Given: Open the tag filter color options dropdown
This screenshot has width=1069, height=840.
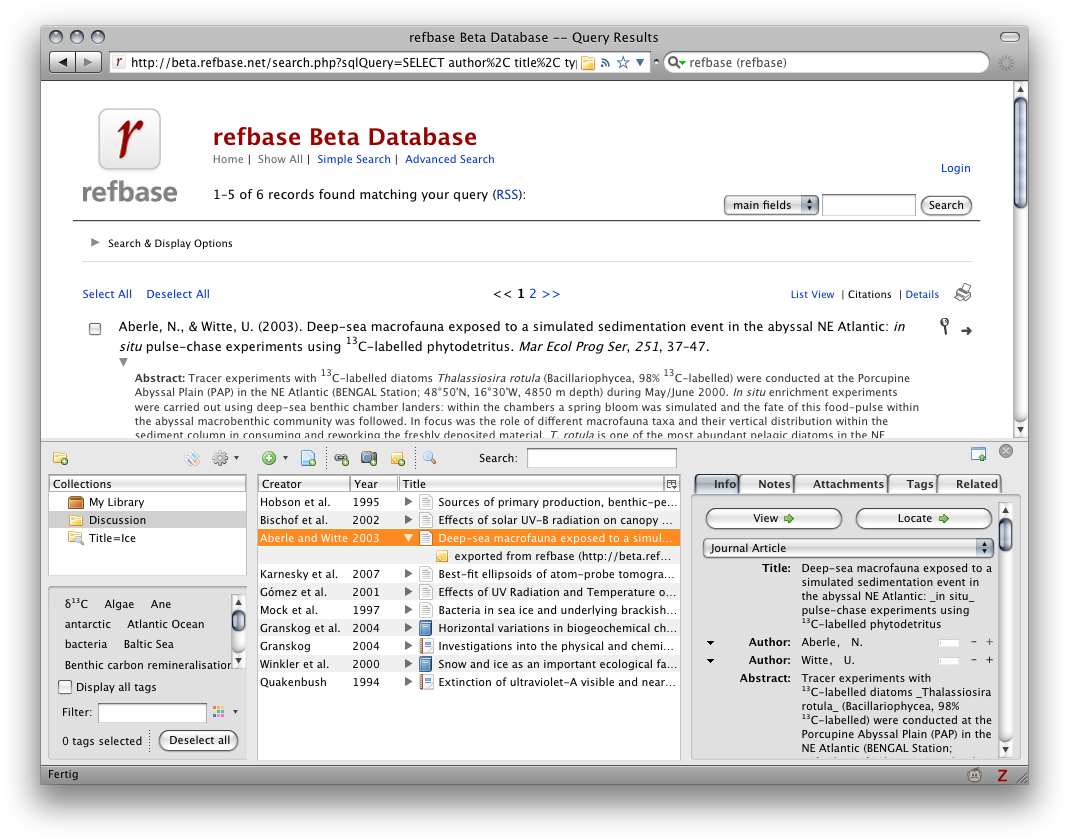Looking at the screenshot, I should click(226, 712).
